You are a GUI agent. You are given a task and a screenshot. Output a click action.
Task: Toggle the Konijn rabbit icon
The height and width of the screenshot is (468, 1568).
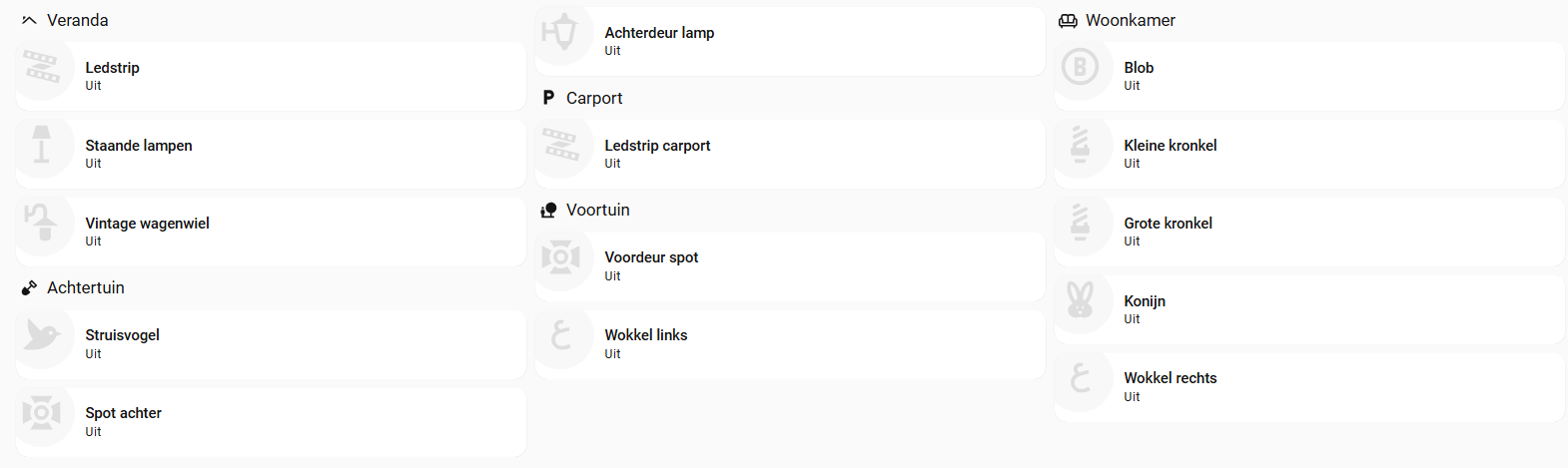(x=1081, y=301)
